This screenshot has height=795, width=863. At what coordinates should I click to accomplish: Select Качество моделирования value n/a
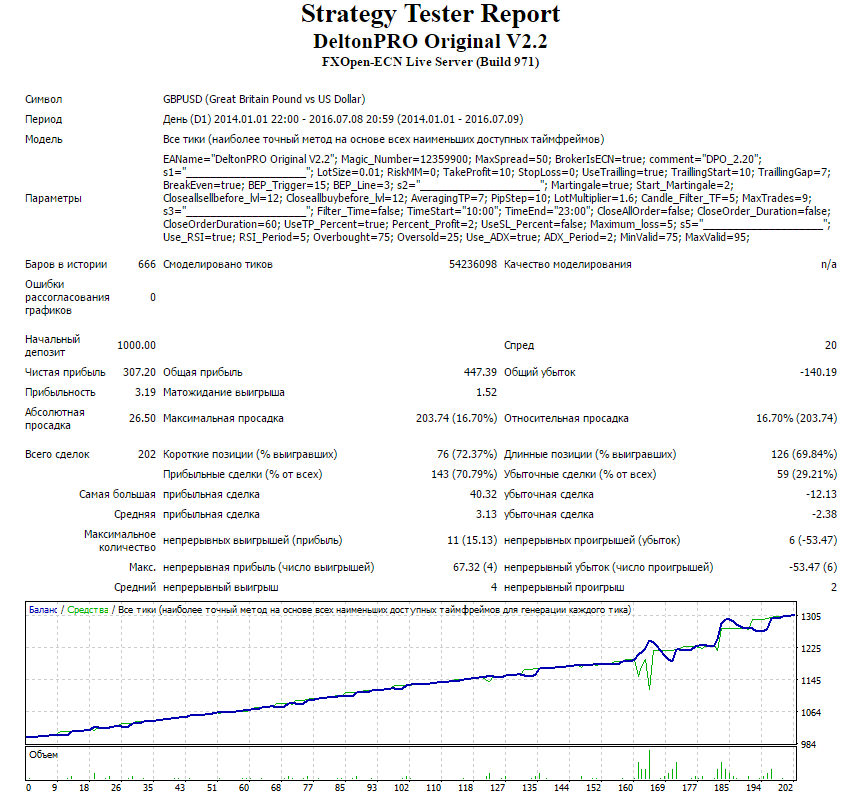(829, 264)
